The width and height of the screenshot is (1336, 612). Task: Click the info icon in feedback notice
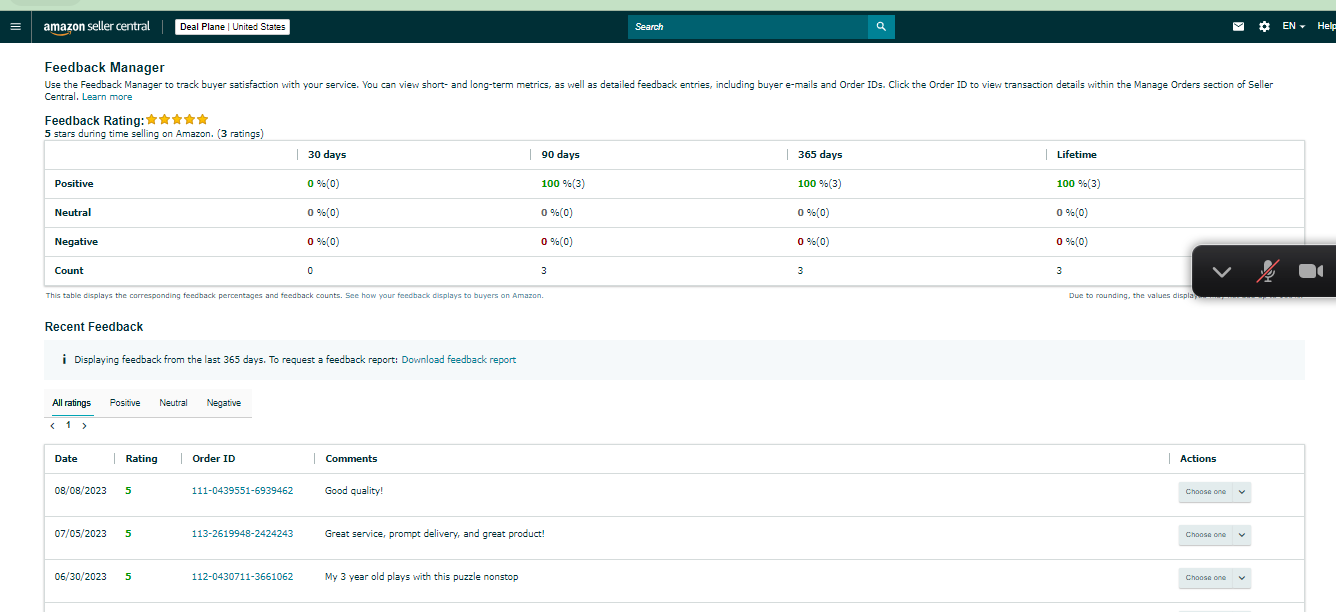click(x=64, y=359)
